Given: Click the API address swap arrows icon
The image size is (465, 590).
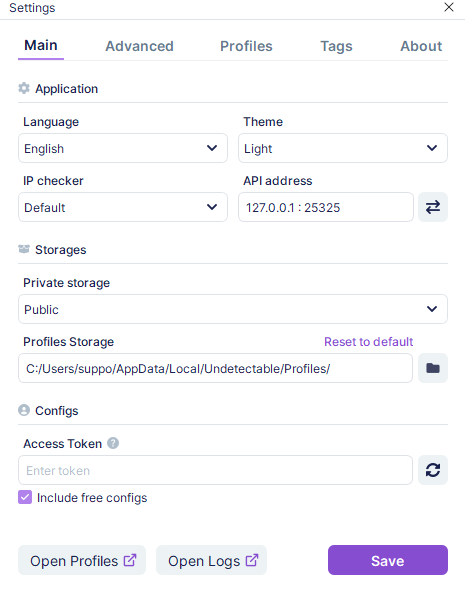Looking at the screenshot, I should (x=433, y=207).
